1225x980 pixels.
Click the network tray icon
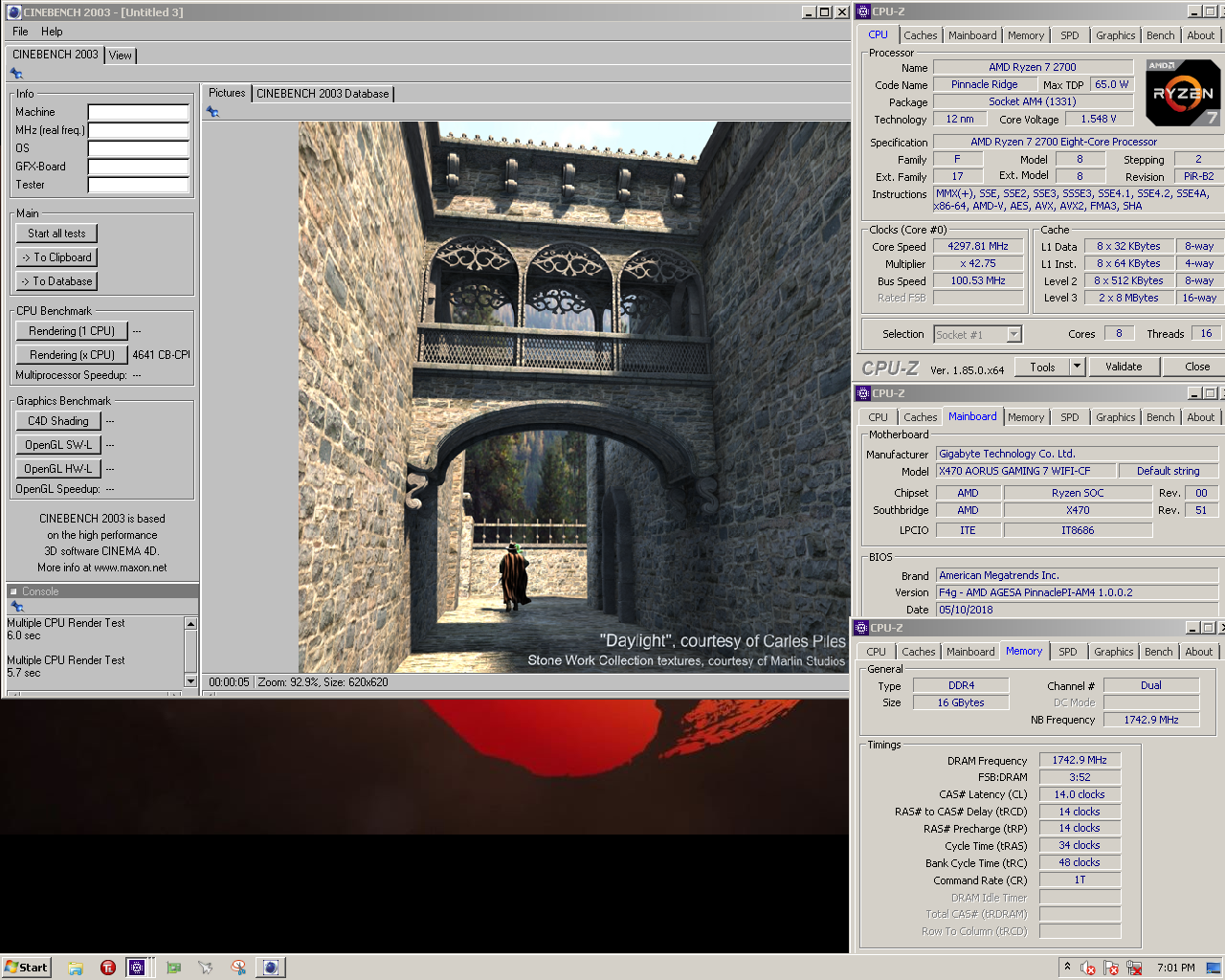[1134, 968]
